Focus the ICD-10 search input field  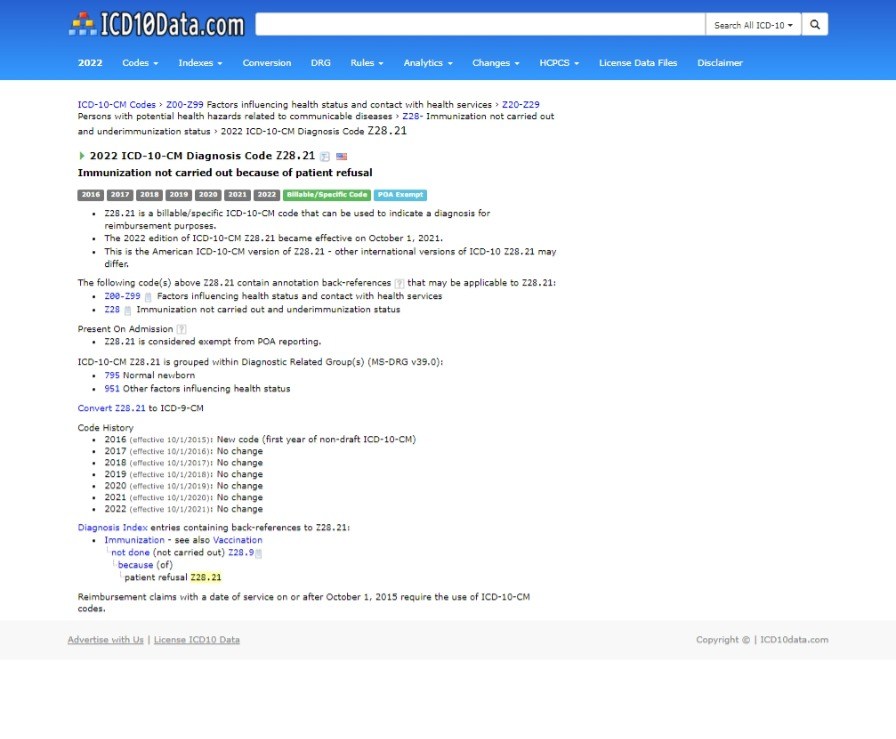tap(480, 25)
